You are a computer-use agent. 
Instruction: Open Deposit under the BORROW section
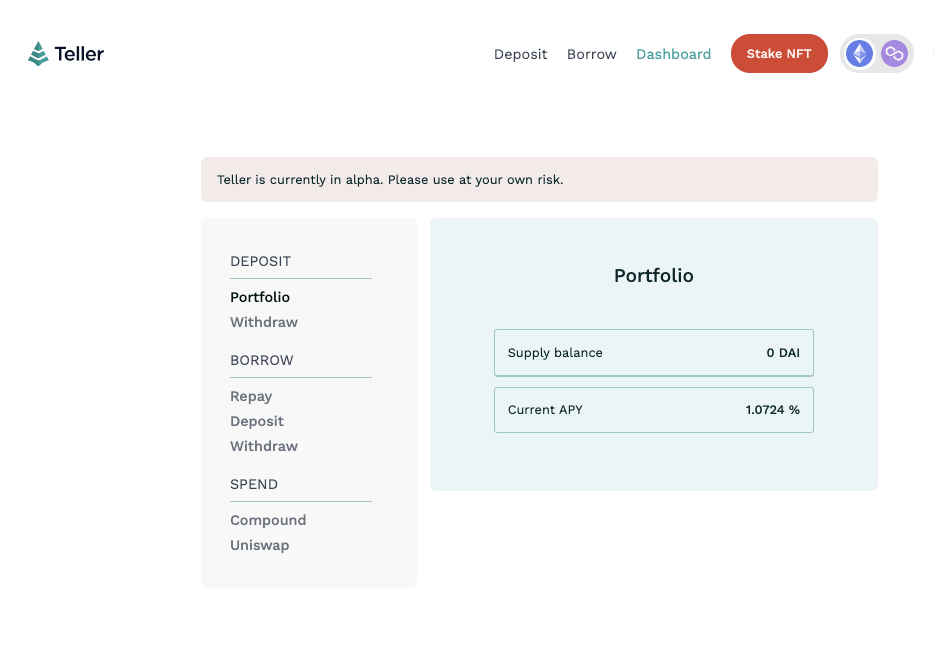[x=257, y=422]
